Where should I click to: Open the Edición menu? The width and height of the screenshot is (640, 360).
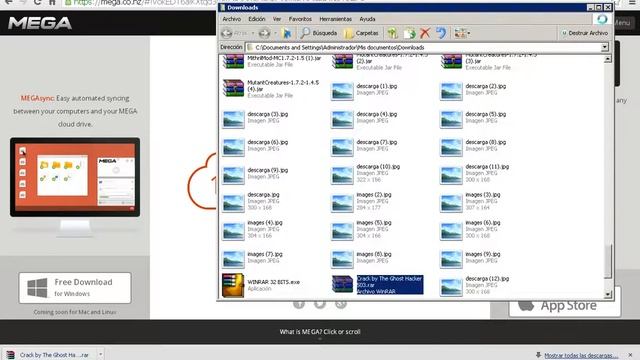click(257, 19)
